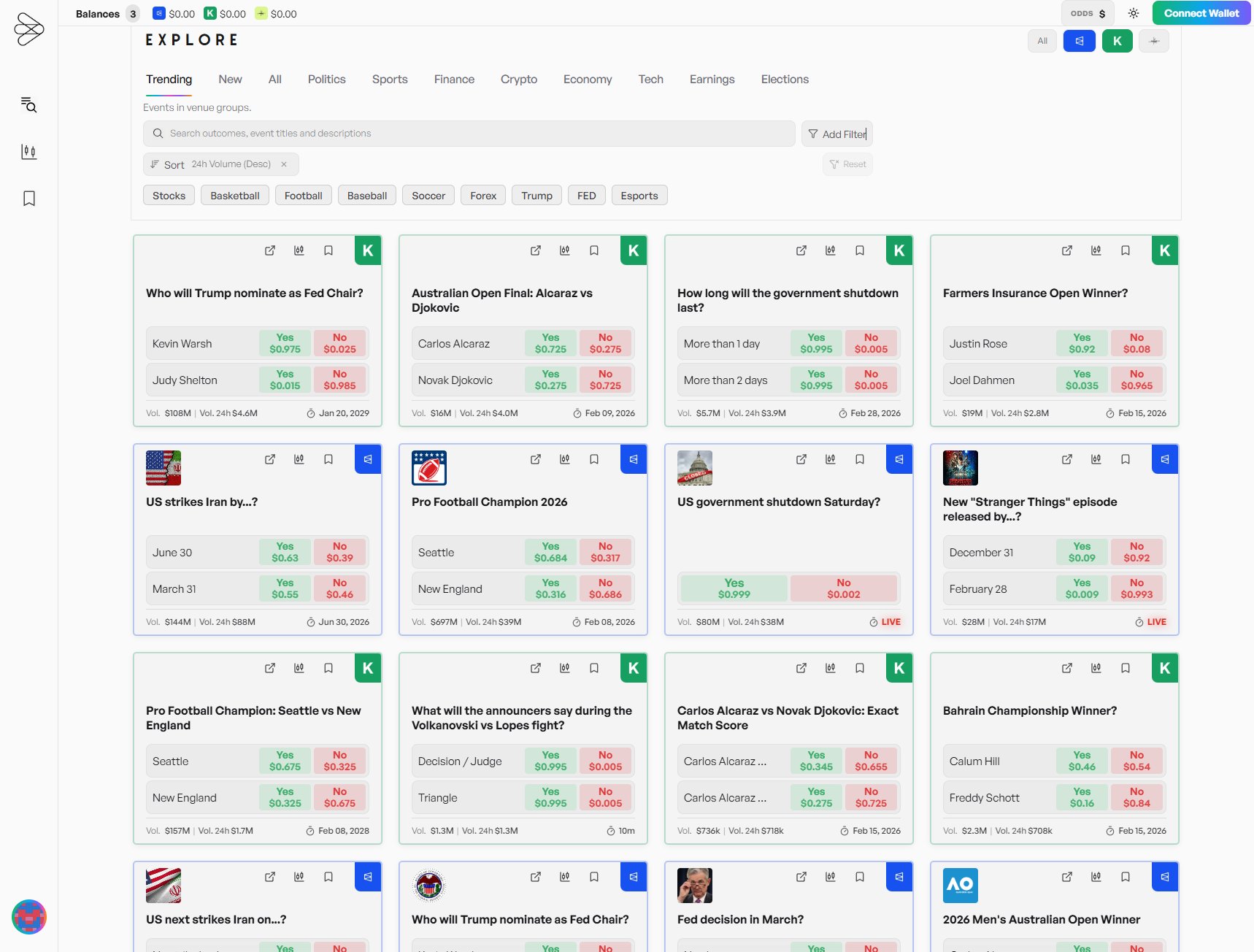Switch to the Politics tab
Screen dimensions: 1254x952
point(327,80)
